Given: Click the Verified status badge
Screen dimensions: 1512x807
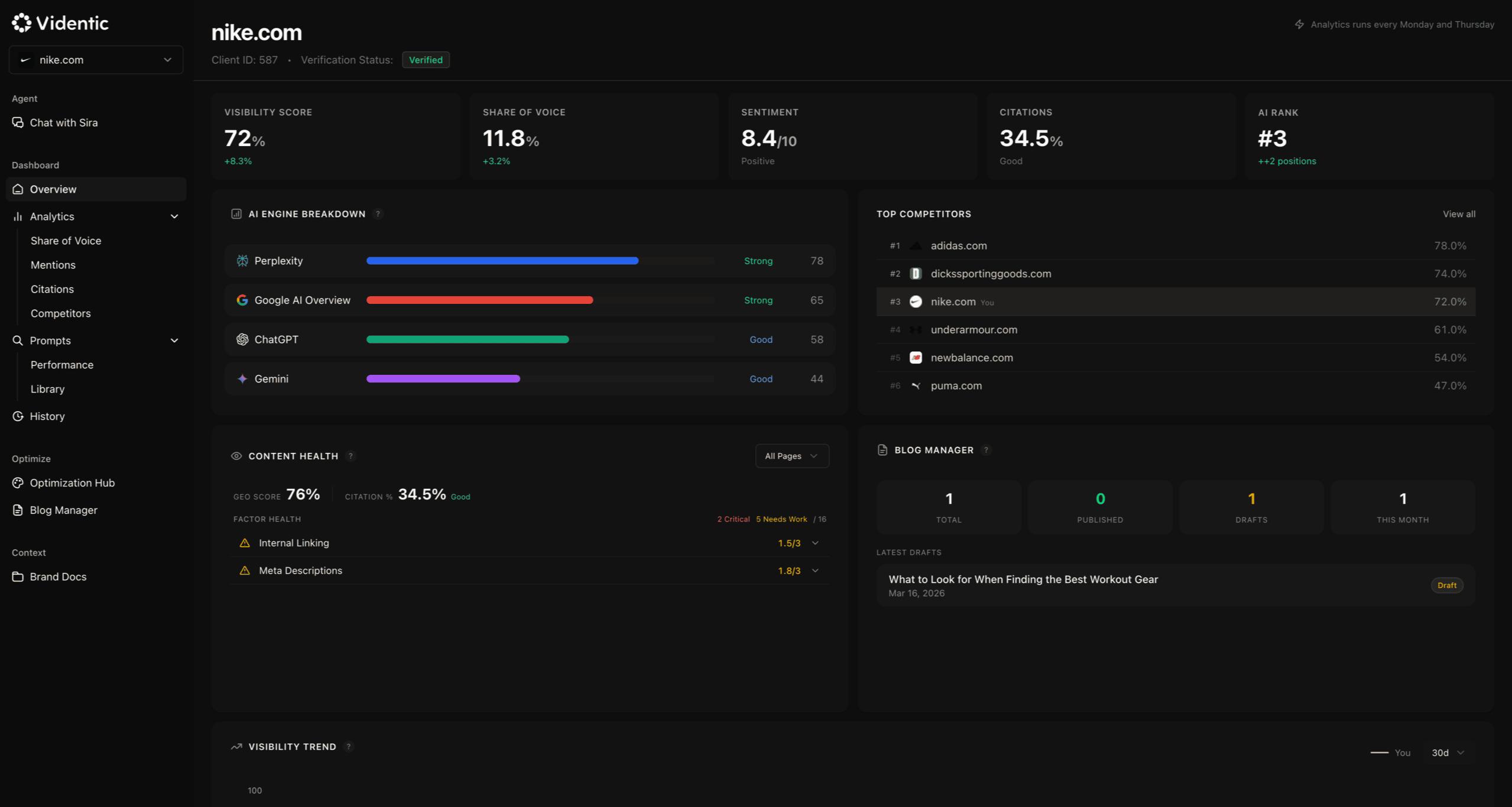Looking at the screenshot, I should point(425,60).
